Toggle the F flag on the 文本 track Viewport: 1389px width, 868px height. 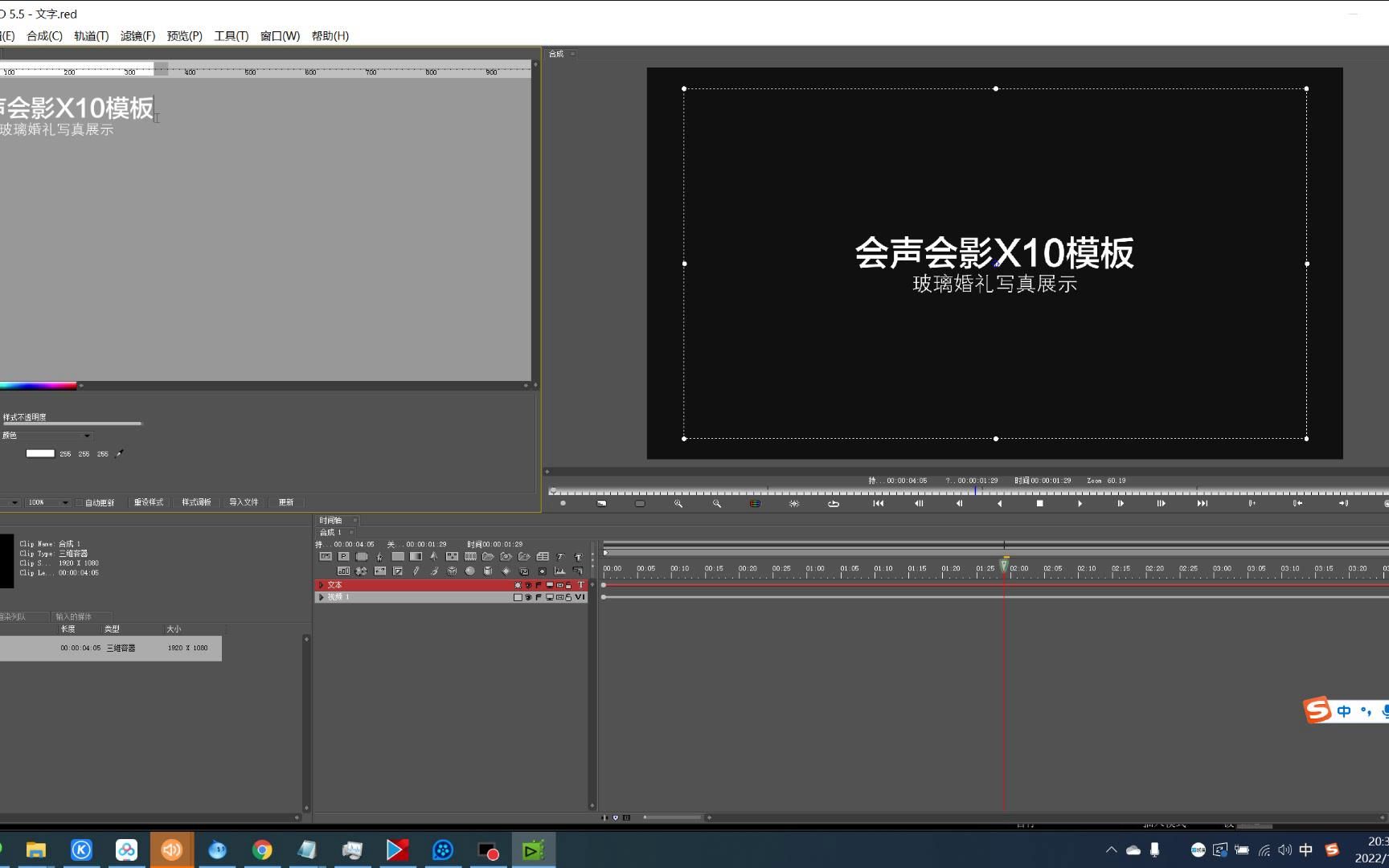[539, 584]
